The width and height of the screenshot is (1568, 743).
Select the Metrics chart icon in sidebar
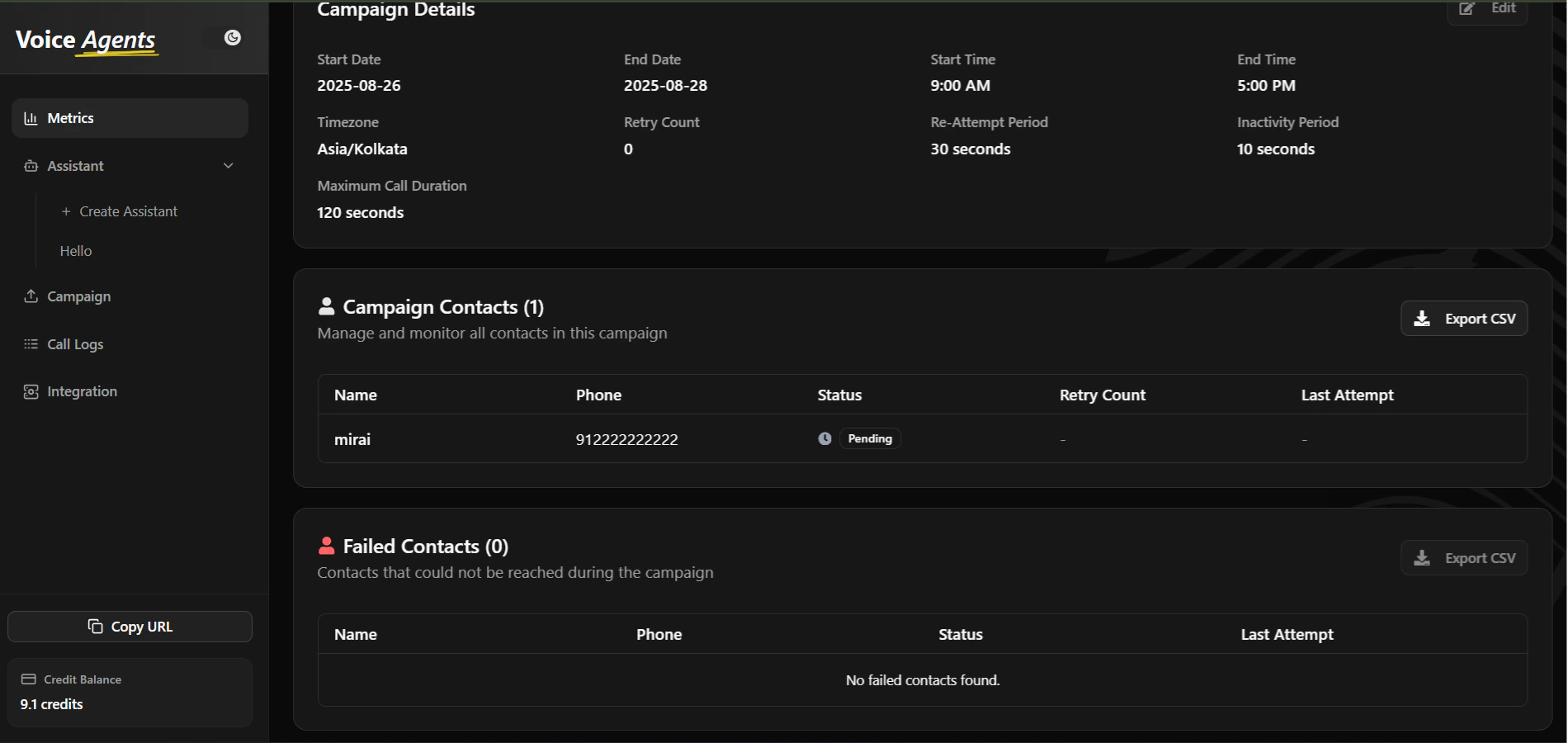tap(31, 118)
